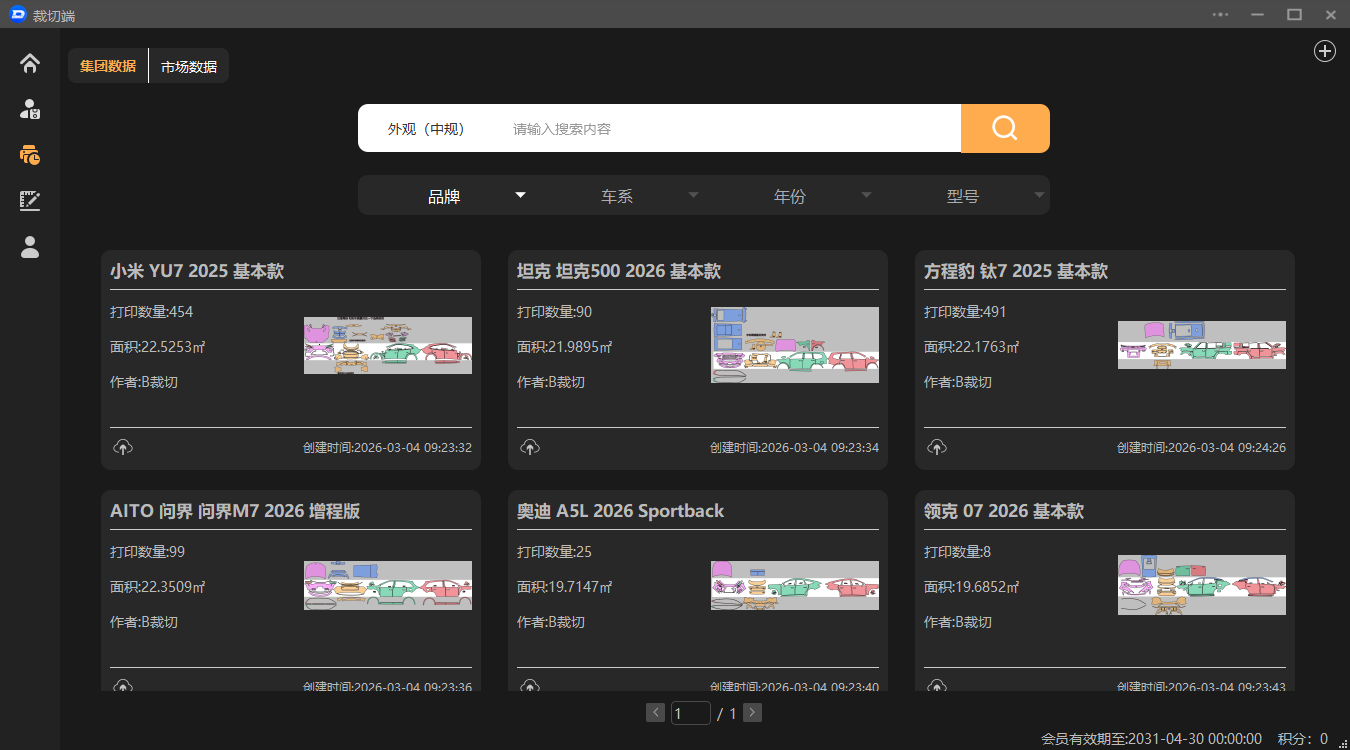Click the page number input box
The height and width of the screenshot is (750, 1350).
tap(691, 713)
